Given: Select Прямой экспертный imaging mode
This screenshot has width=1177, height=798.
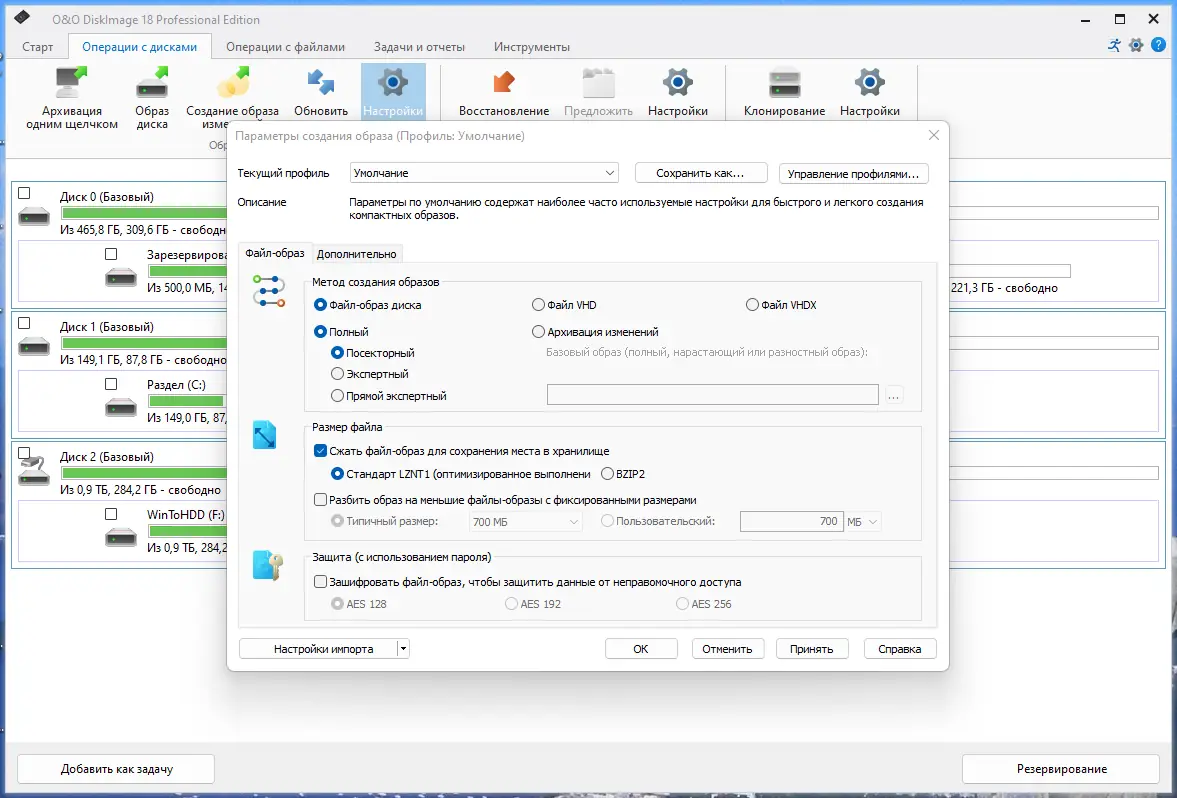Looking at the screenshot, I should (x=338, y=396).
